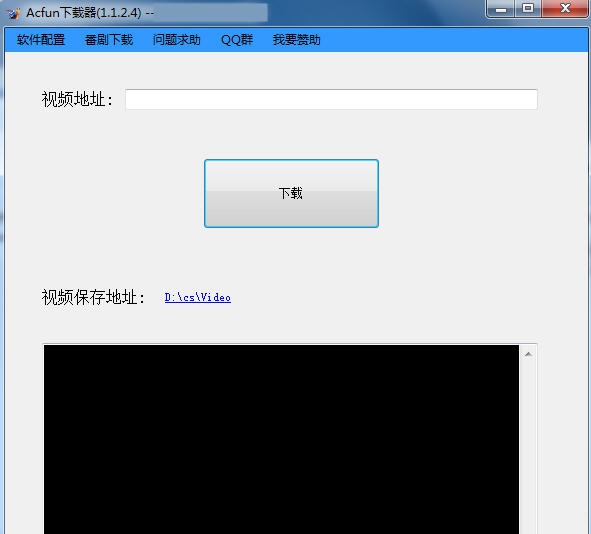The width and height of the screenshot is (591, 534).
Task: Open the 问题求助 menu
Action: coord(176,40)
